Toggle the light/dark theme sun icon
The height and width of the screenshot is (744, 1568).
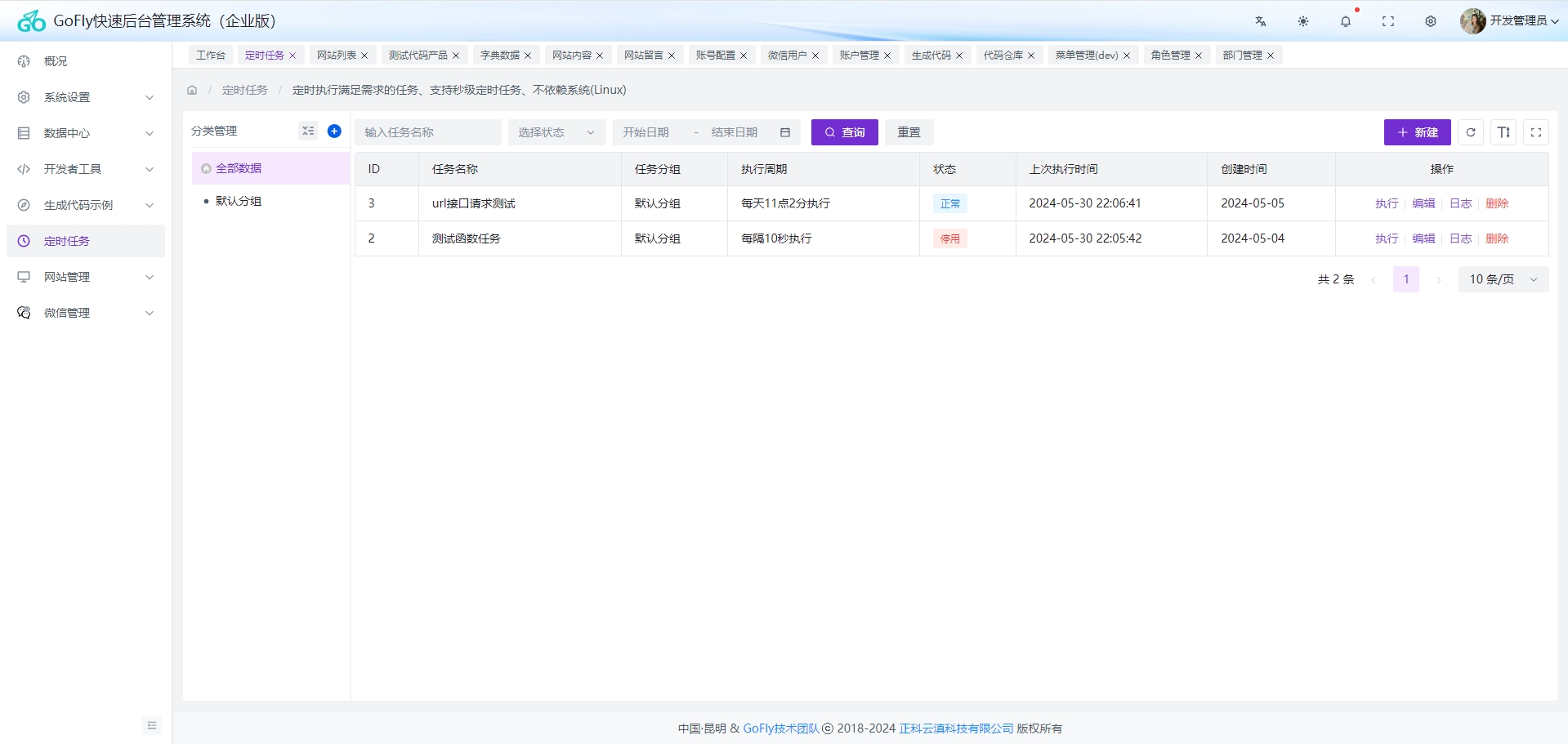(1303, 21)
